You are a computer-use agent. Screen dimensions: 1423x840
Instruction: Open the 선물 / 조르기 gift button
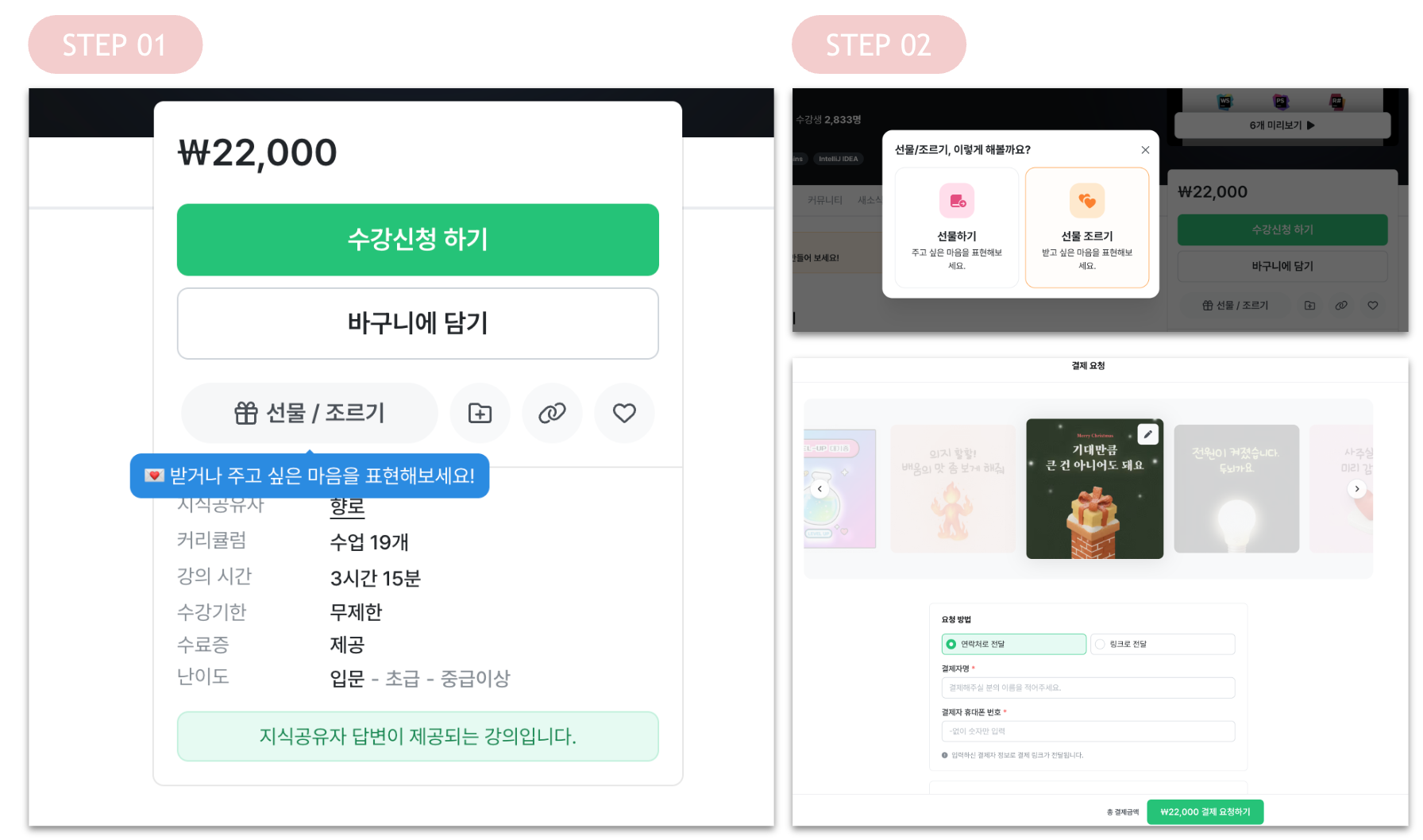pos(310,413)
